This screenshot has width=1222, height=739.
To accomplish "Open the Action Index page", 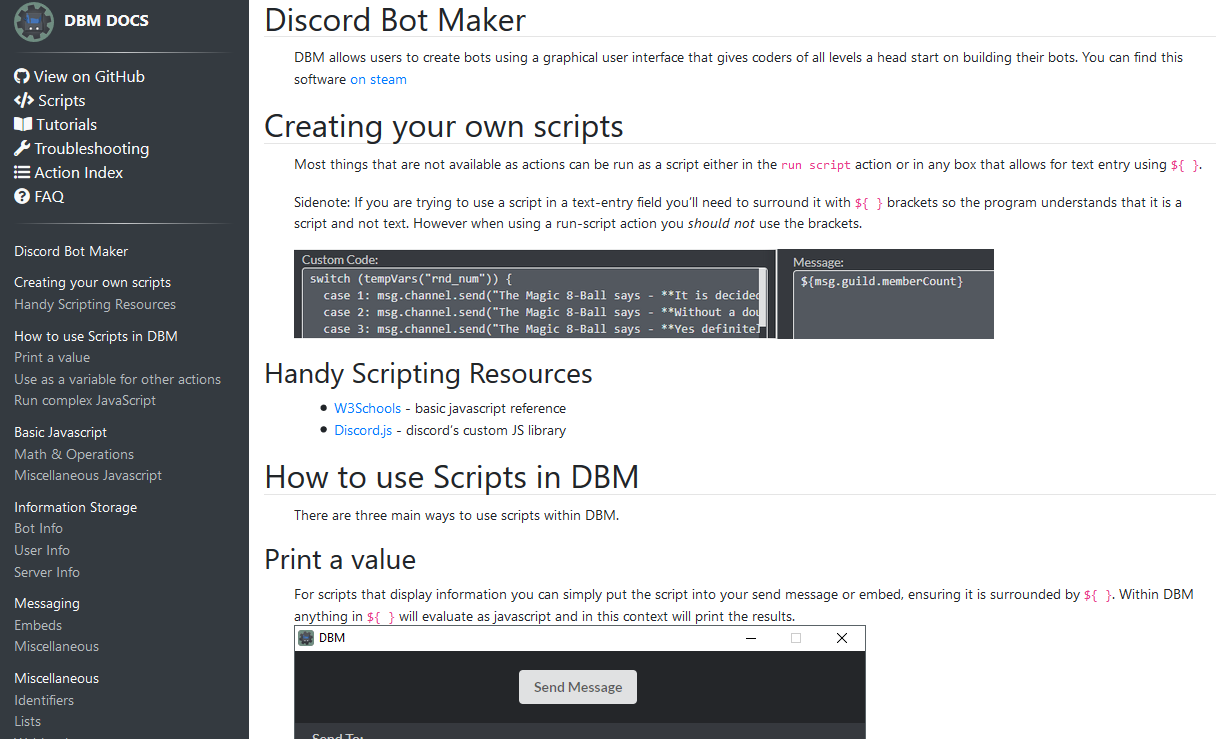I will coord(79,172).
